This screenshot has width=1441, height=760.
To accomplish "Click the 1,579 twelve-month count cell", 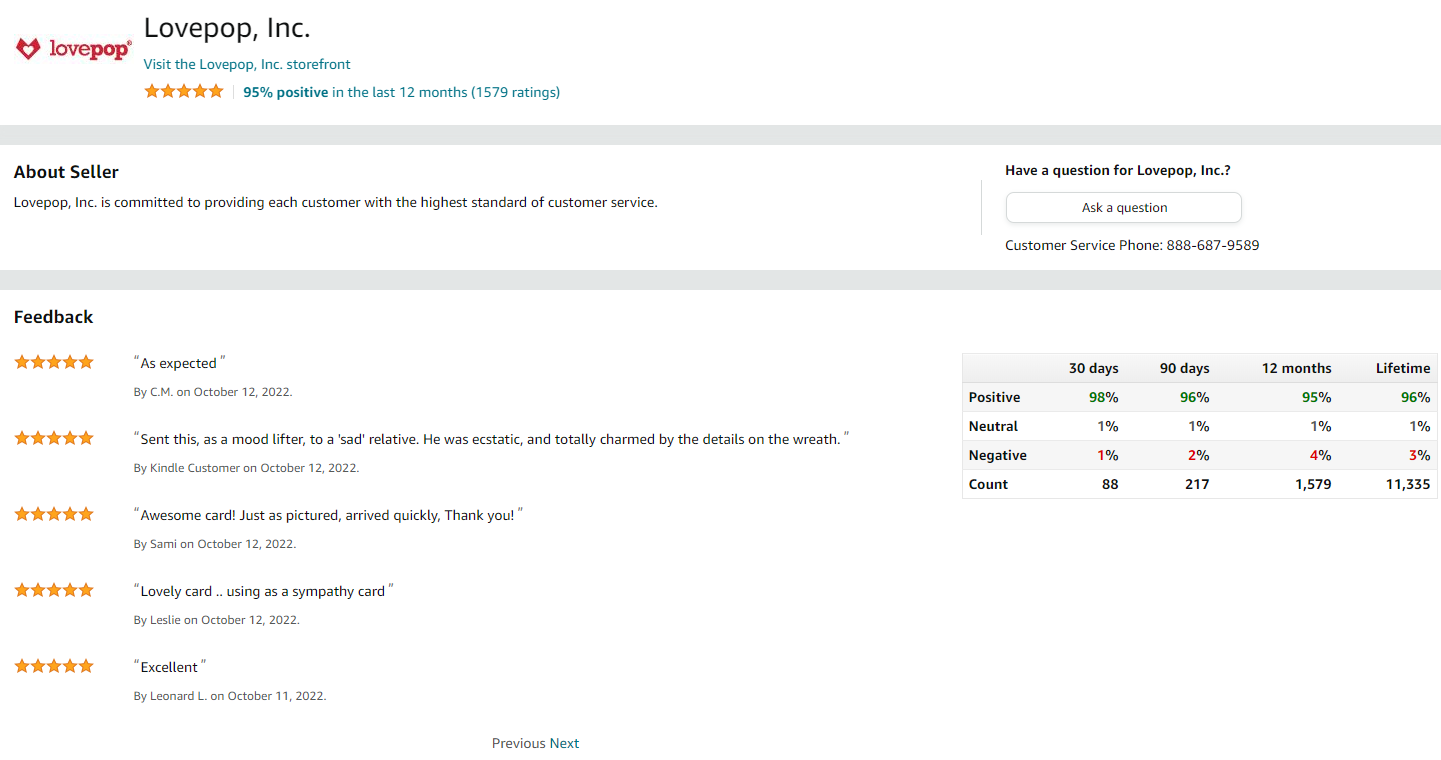I will coord(1312,484).
